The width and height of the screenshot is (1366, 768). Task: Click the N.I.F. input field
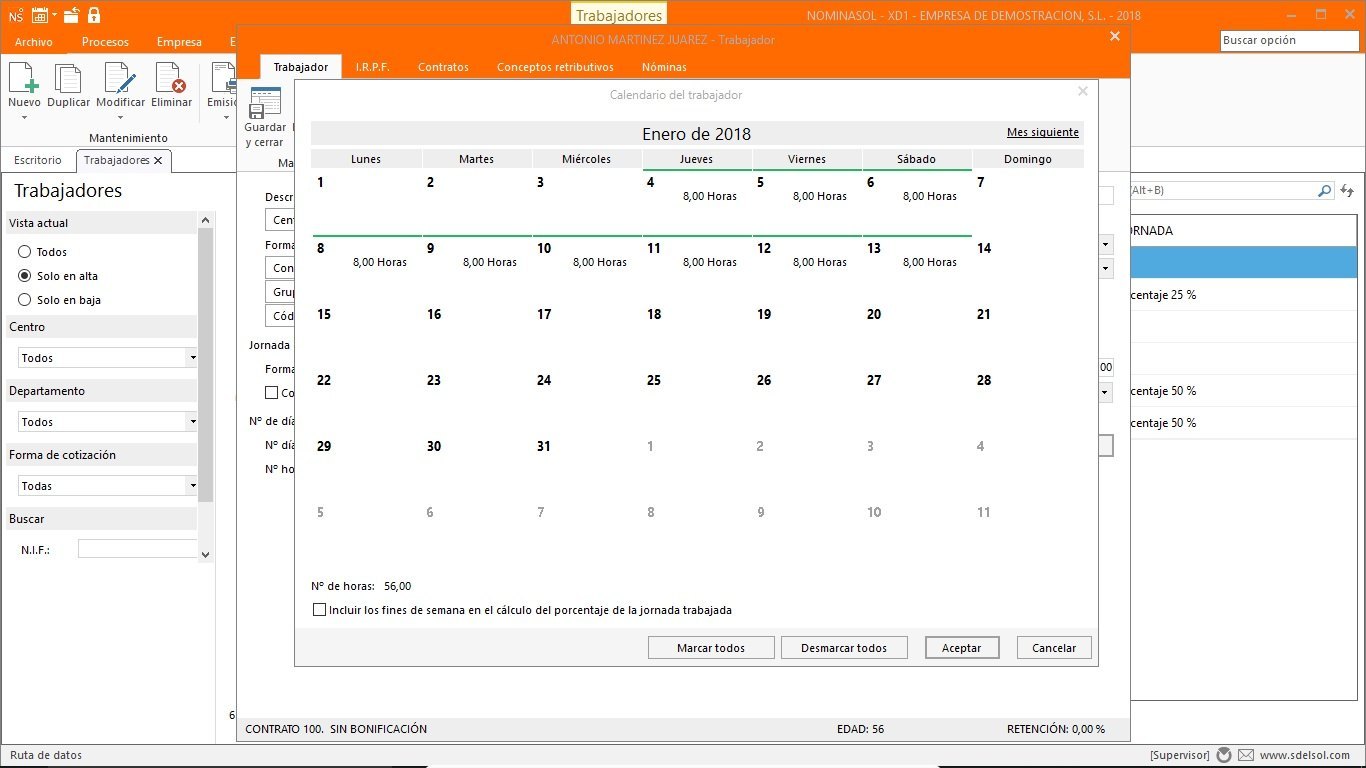pos(138,549)
